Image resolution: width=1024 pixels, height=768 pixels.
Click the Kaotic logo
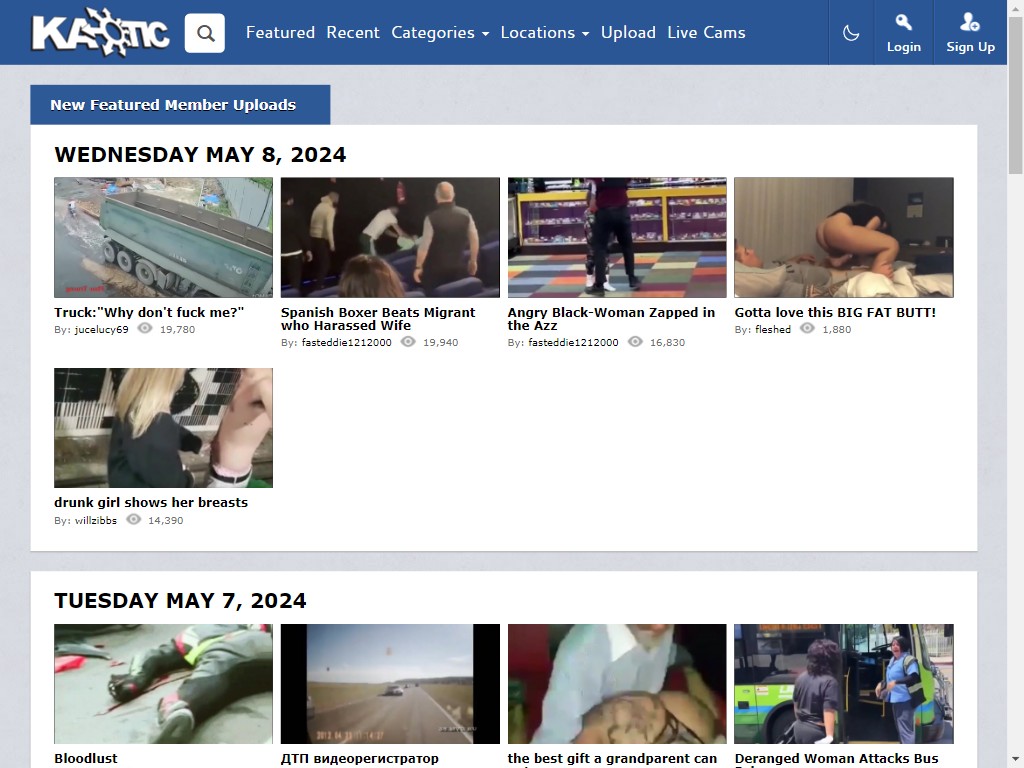(101, 32)
